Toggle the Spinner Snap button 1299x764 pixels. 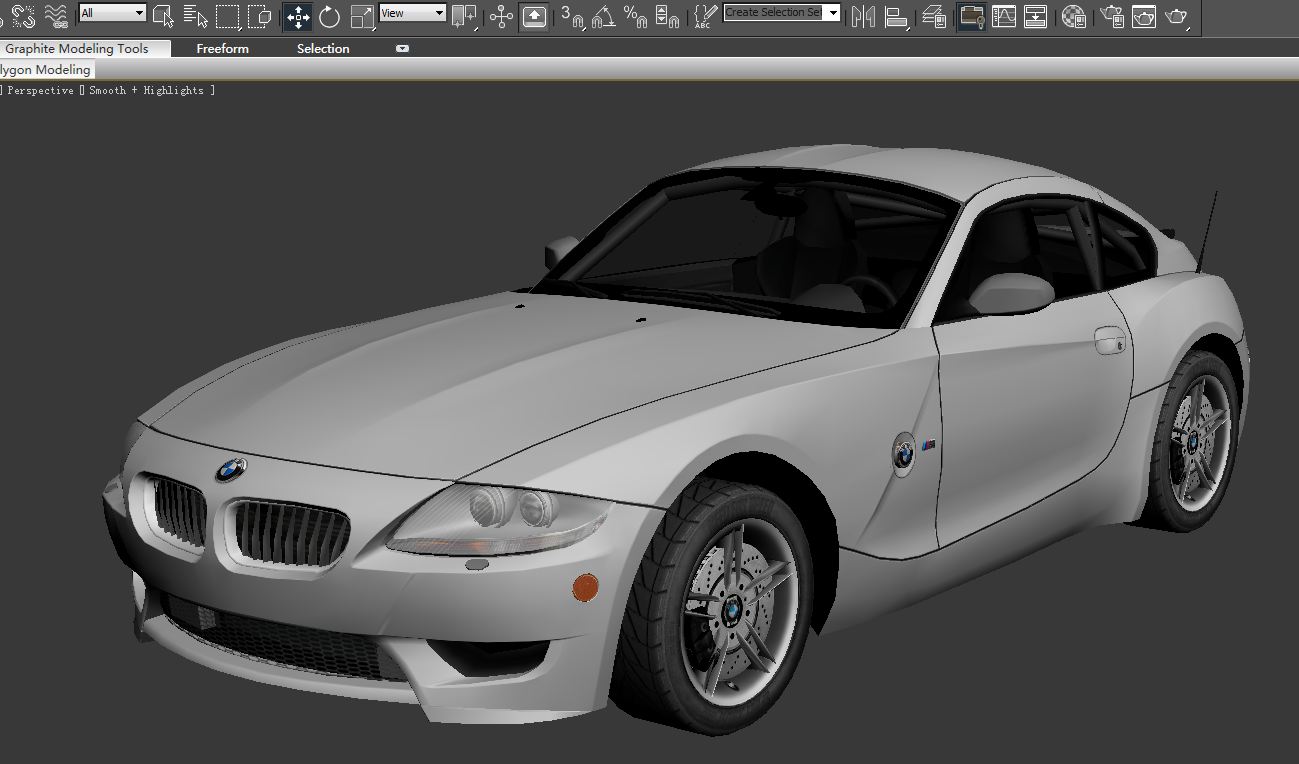pyautogui.click(x=667, y=15)
